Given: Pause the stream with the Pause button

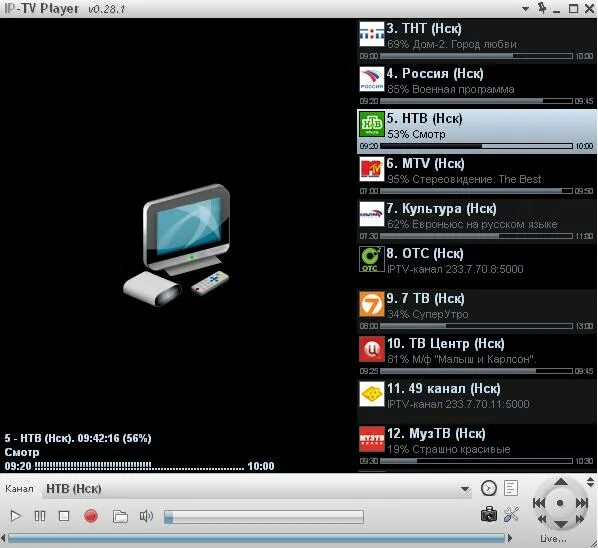Looking at the screenshot, I should (x=40, y=516).
